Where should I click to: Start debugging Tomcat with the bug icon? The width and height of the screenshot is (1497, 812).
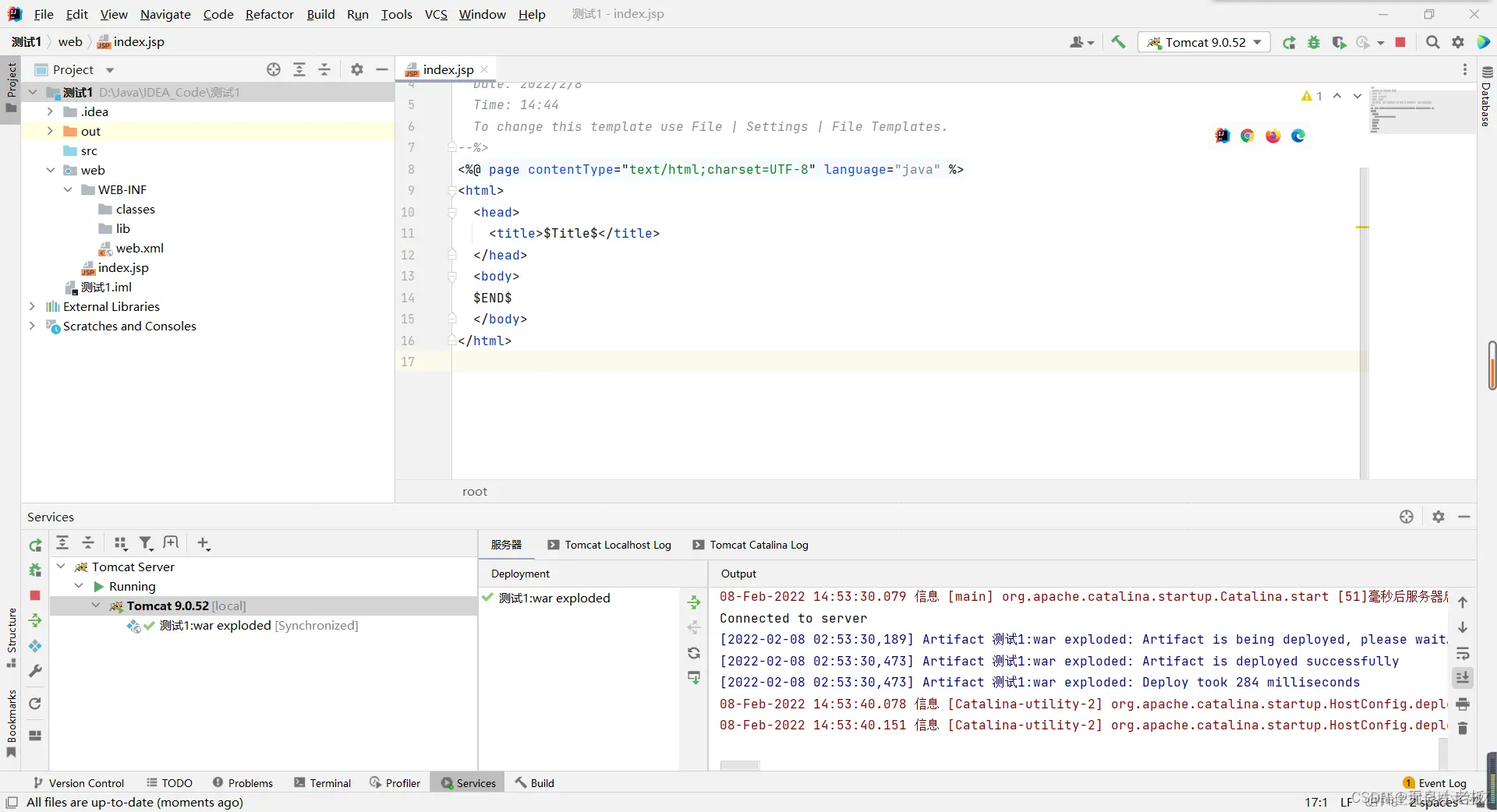(1314, 42)
